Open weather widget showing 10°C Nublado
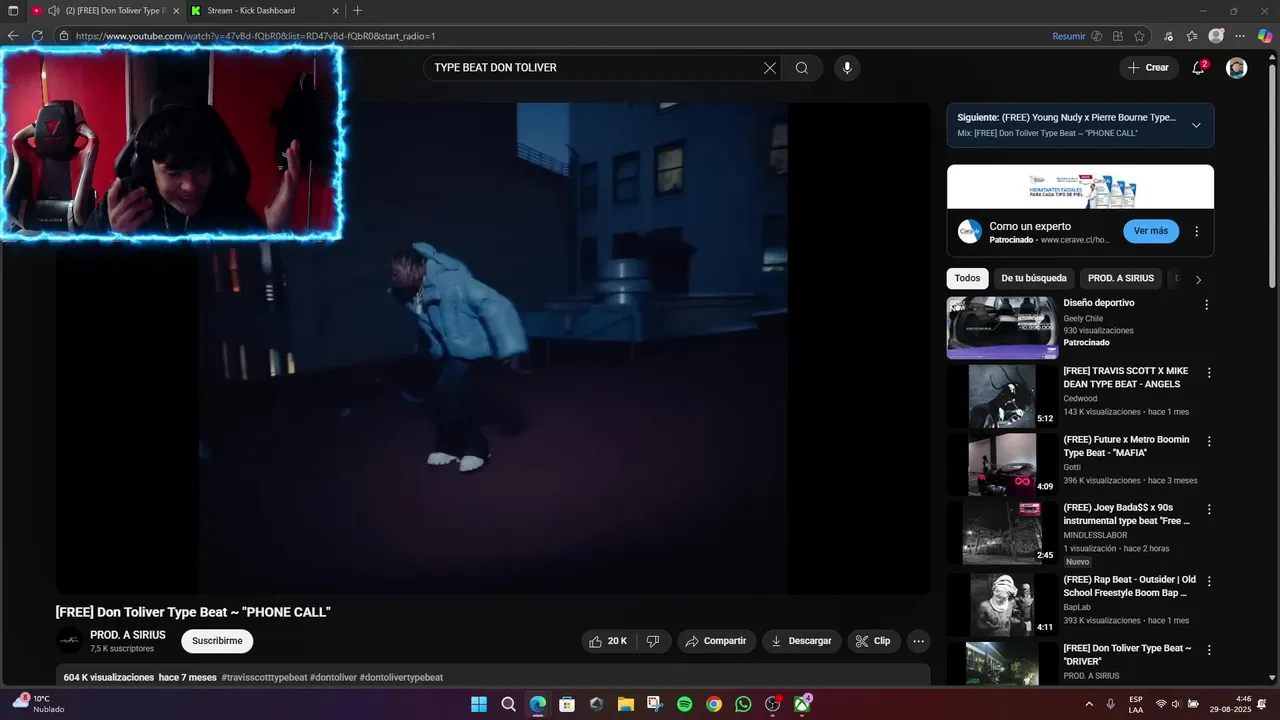Screen dimensions: 1280x720 click(x=38, y=704)
